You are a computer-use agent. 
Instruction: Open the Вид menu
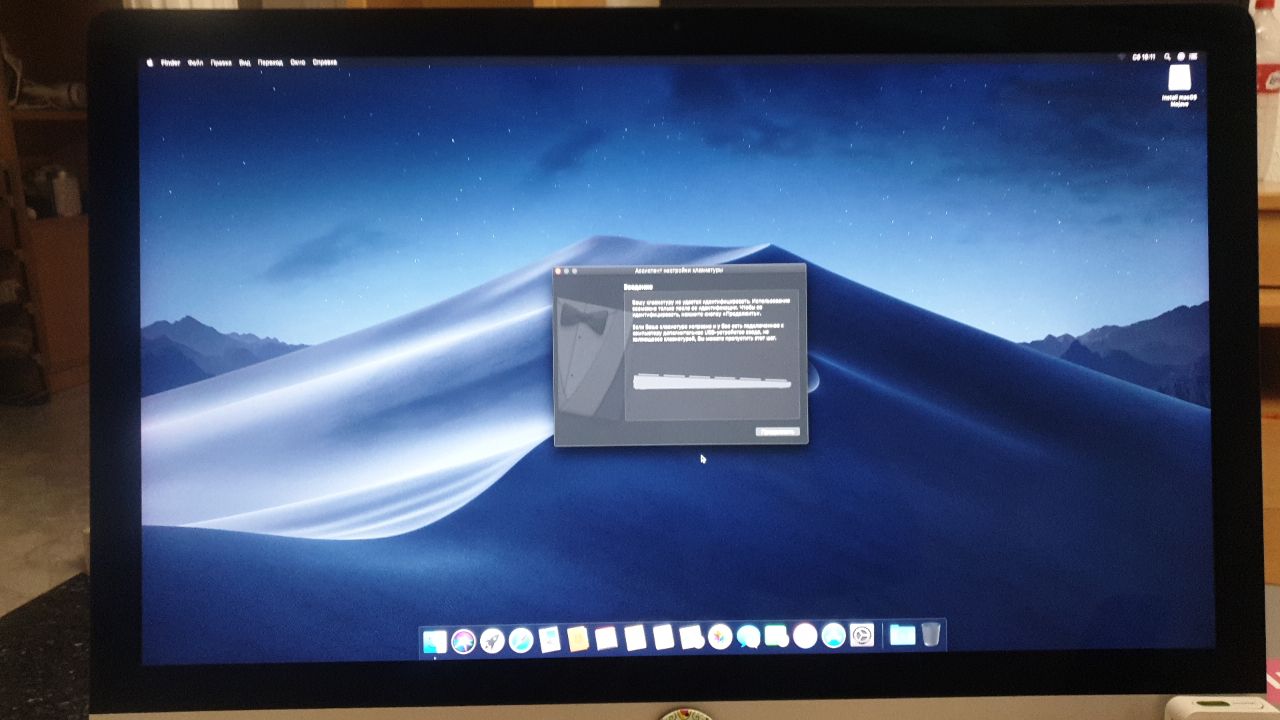coord(245,62)
